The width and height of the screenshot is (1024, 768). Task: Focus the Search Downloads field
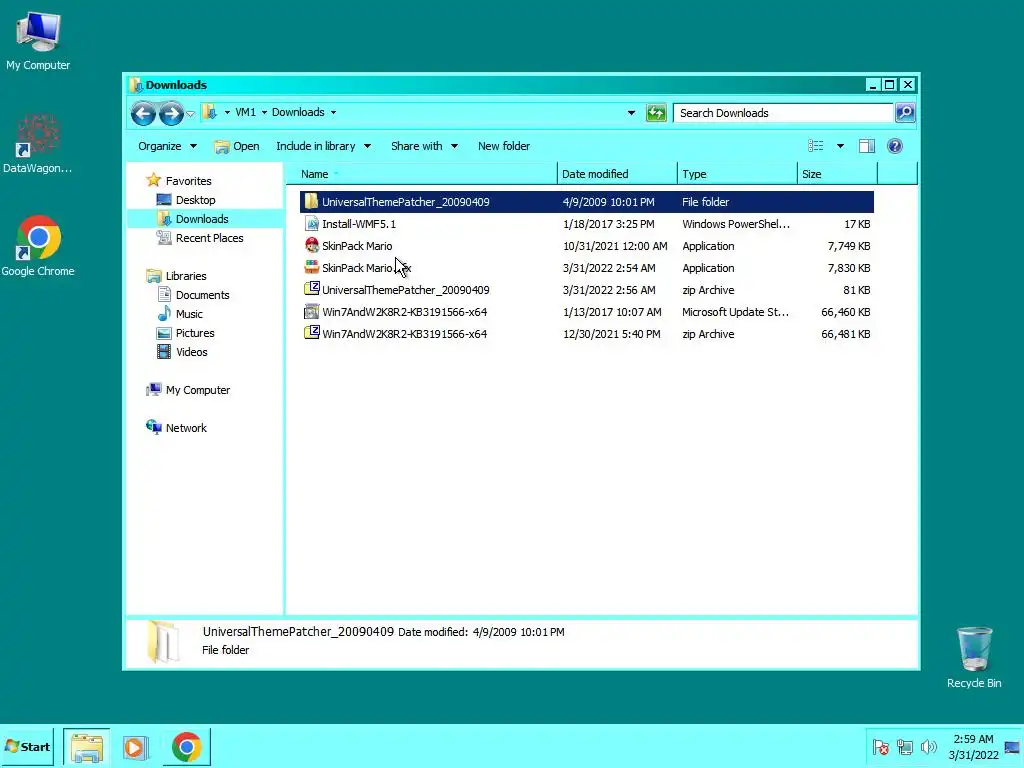[783, 113]
